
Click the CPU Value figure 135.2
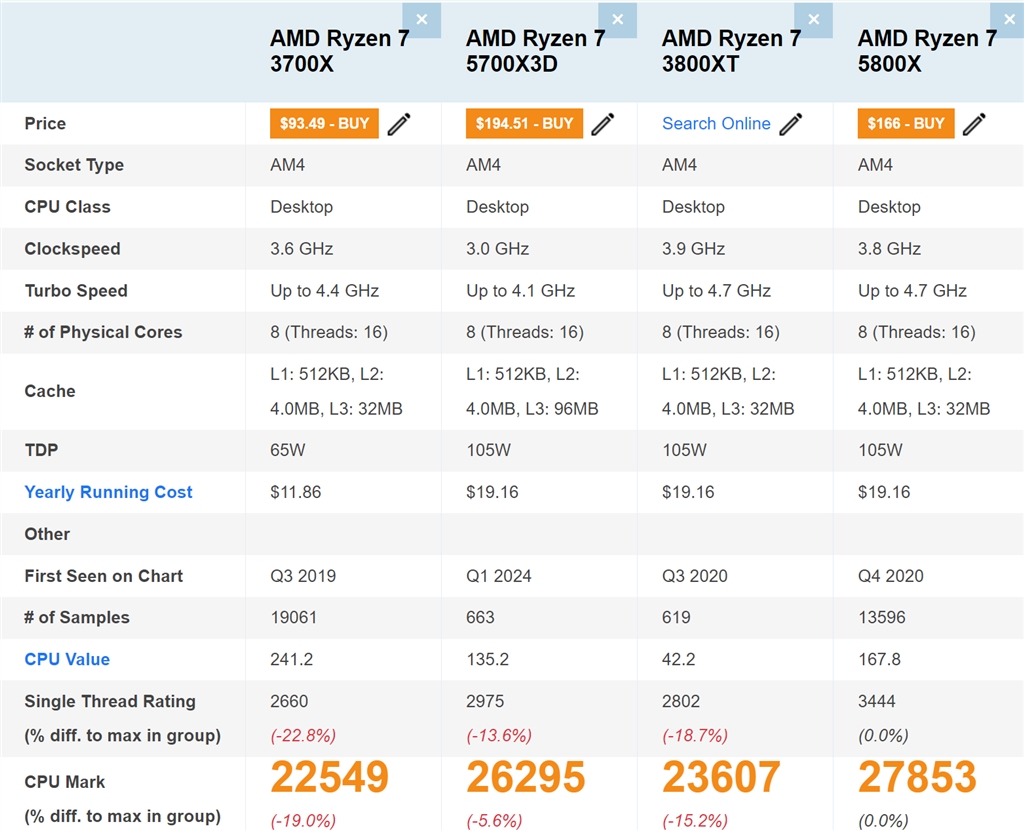488,659
